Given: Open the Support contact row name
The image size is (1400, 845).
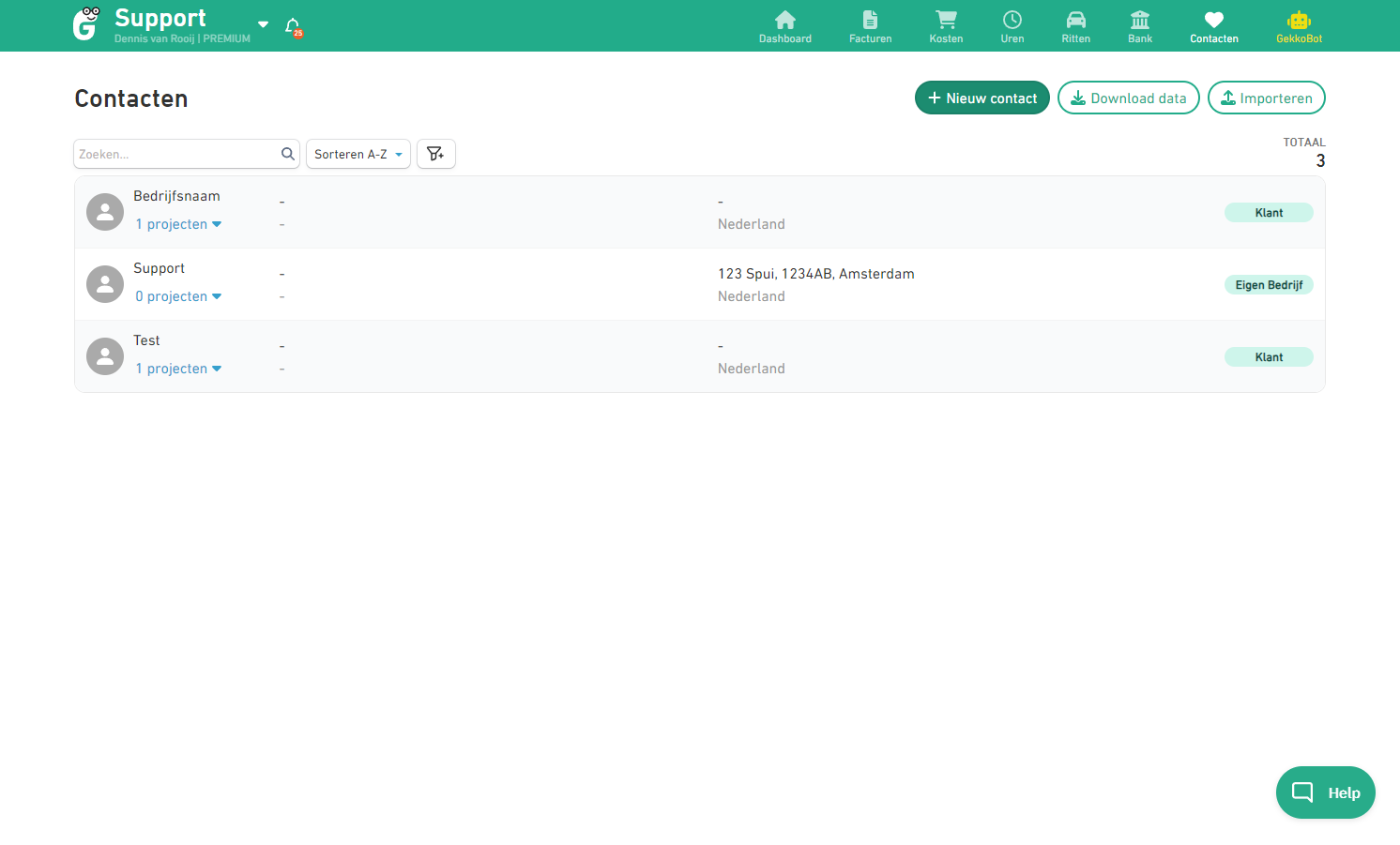Looking at the screenshot, I should (x=159, y=268).
